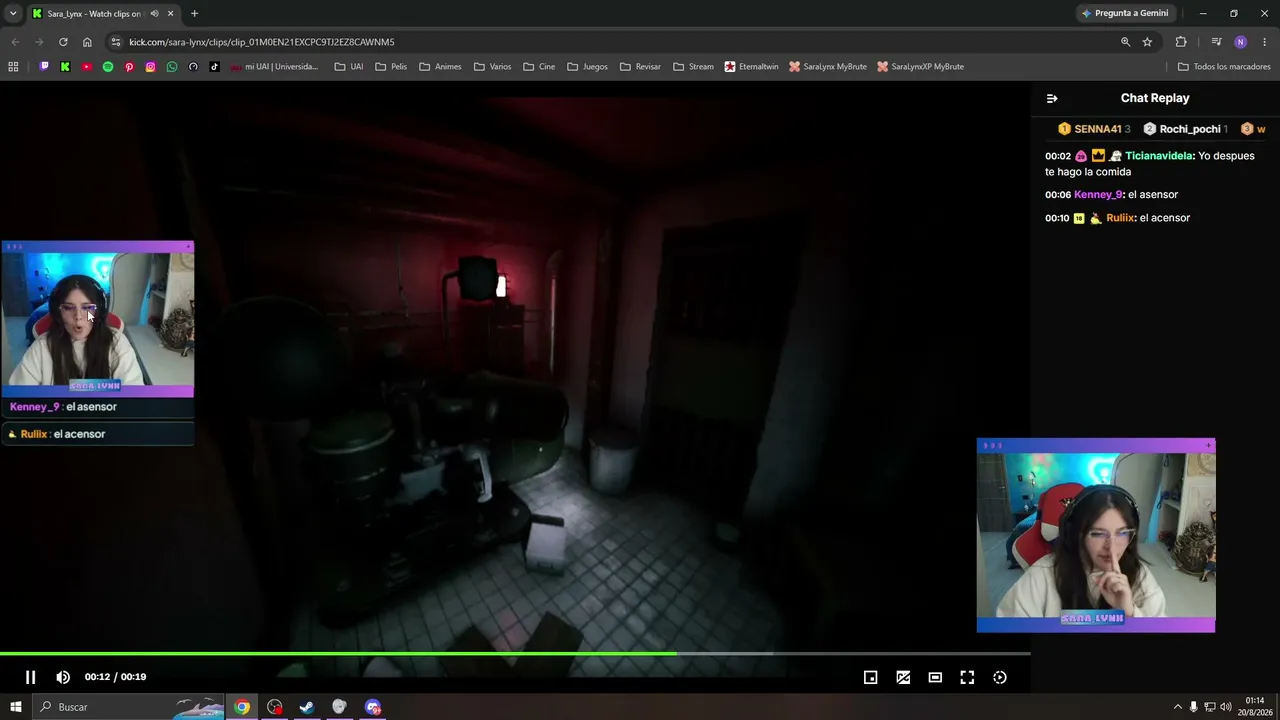Mute the video player volume
The width and height of the screenshot is (1280, 720).
[x=63, y=677]
